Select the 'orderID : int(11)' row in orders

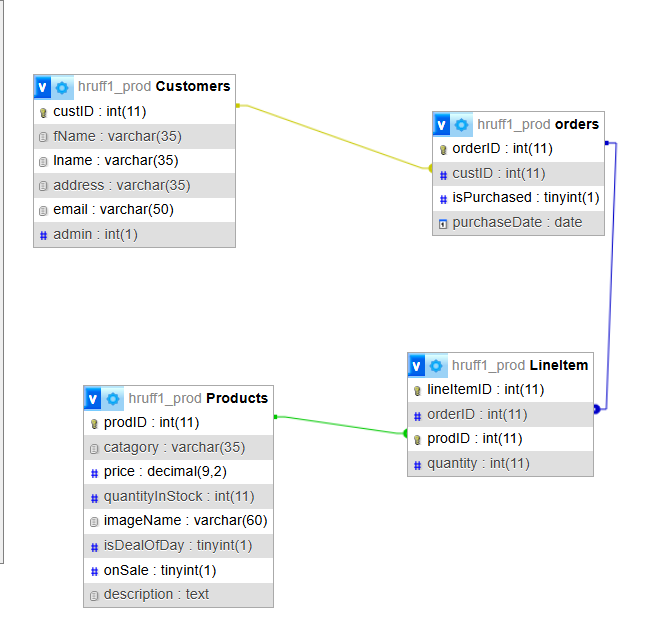click(518, 149)
